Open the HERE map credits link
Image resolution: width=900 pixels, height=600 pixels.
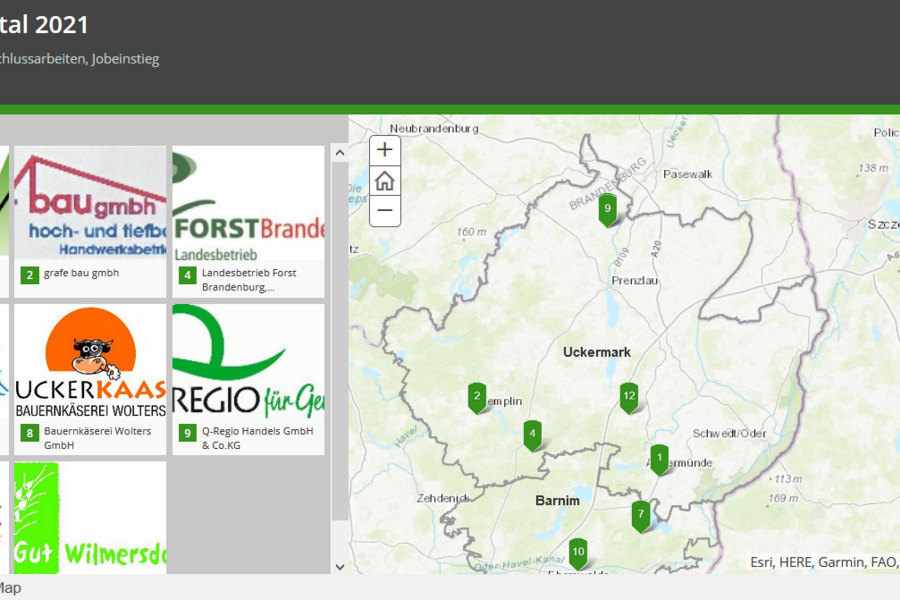[796, 562]
